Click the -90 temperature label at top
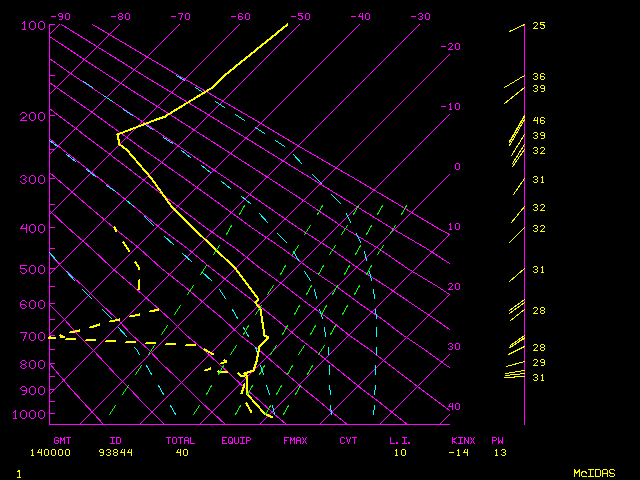This screenshot has width=640, height=480. point(60,17)
